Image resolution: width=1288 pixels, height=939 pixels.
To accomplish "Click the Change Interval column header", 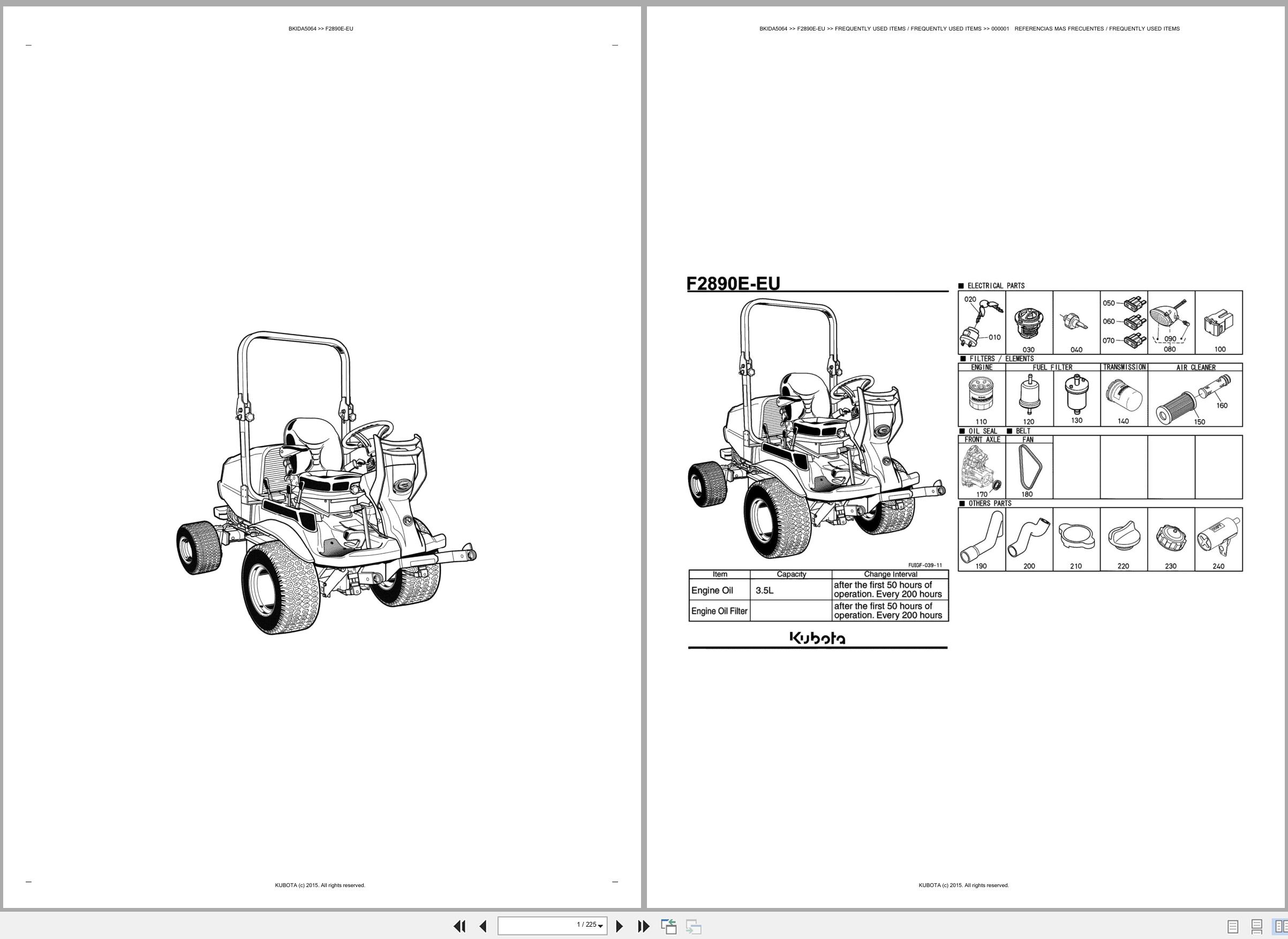I will point(891,574).
